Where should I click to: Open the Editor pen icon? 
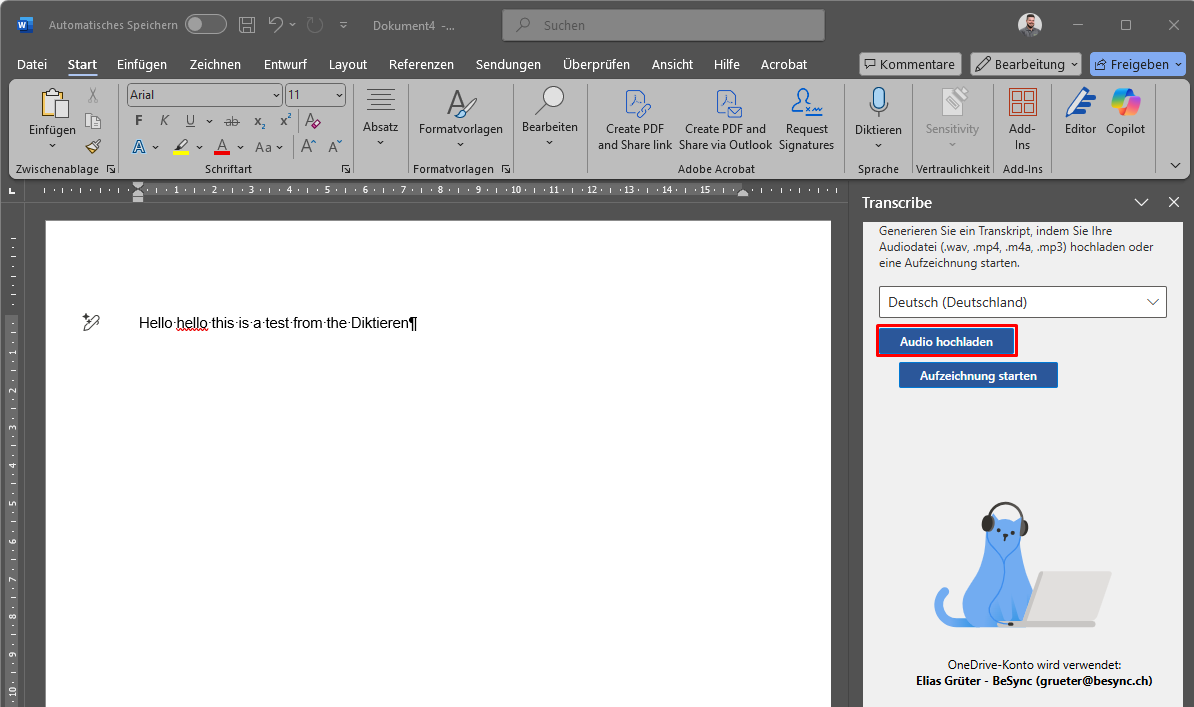pyautogui.click(x=1080, y=111)
